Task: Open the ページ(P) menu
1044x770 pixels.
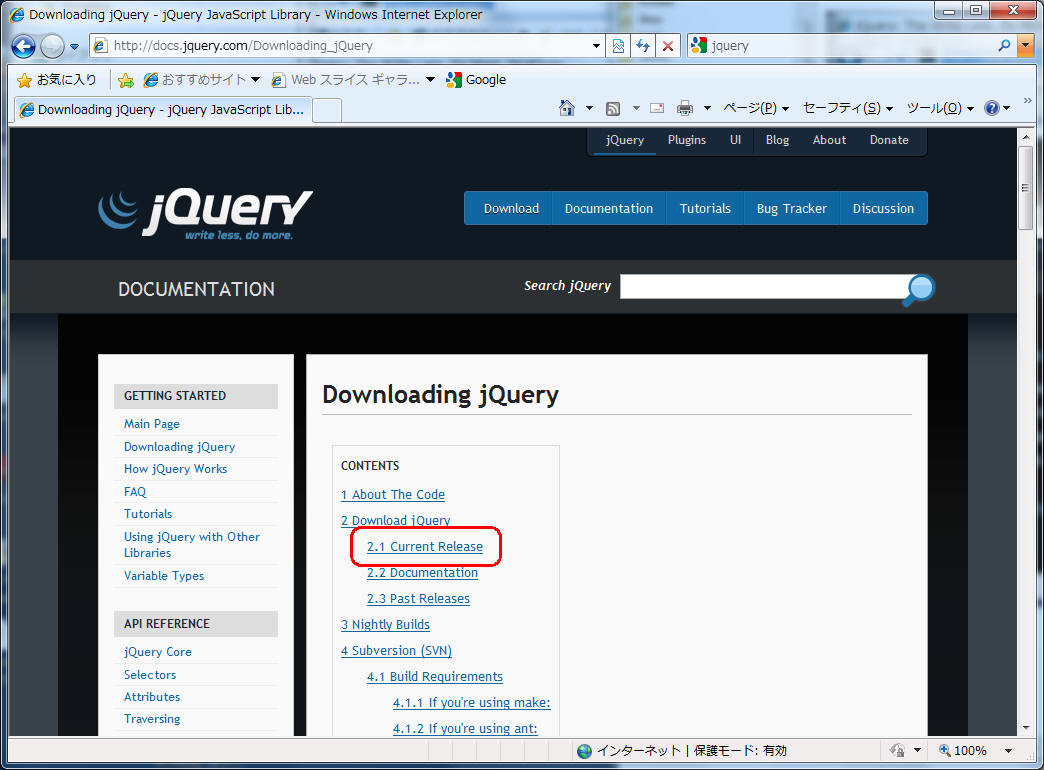Action: click(x=755, y=108)
